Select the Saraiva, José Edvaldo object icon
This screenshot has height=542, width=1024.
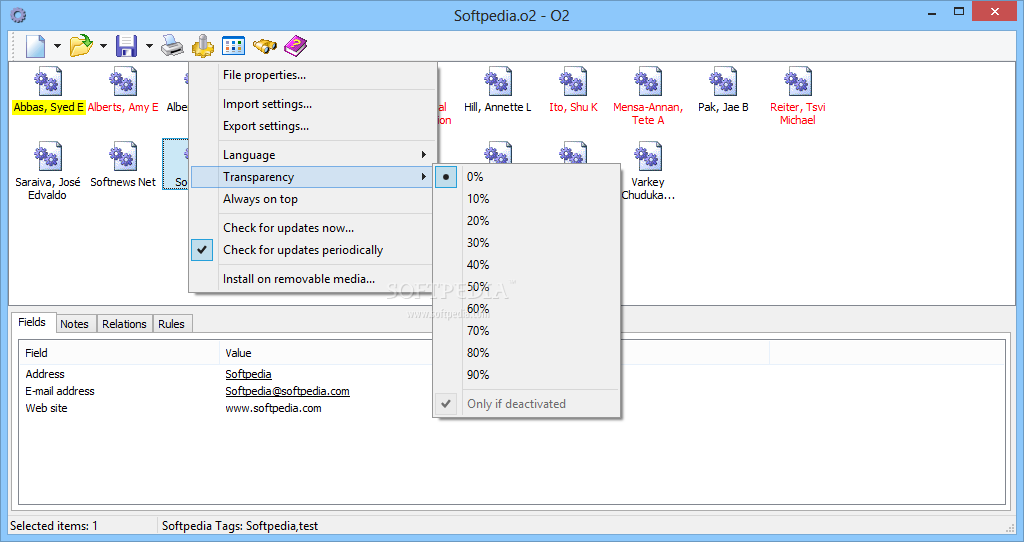point(48,157)
